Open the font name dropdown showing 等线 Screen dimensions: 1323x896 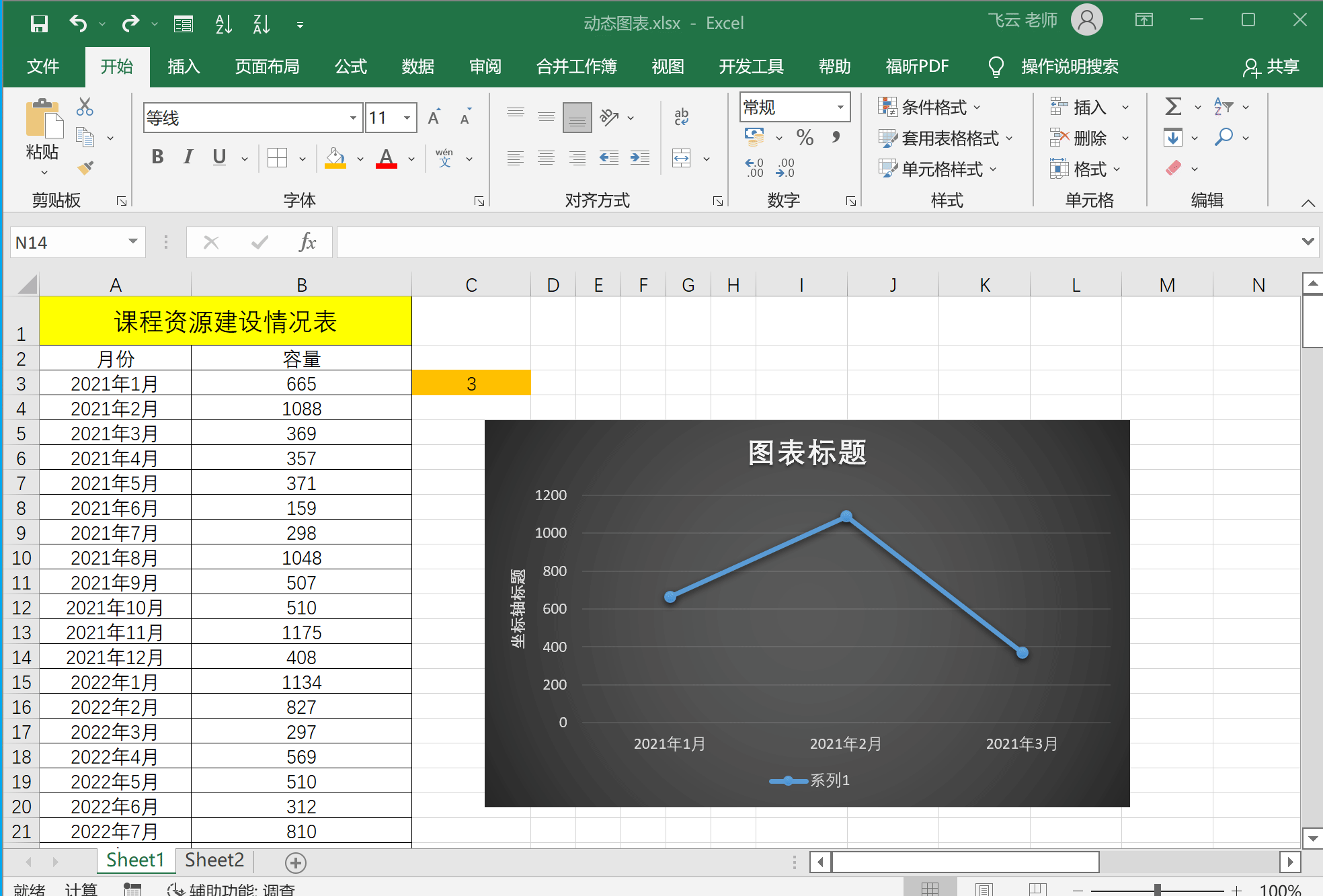pyautogui.click(x=353, y=118)
